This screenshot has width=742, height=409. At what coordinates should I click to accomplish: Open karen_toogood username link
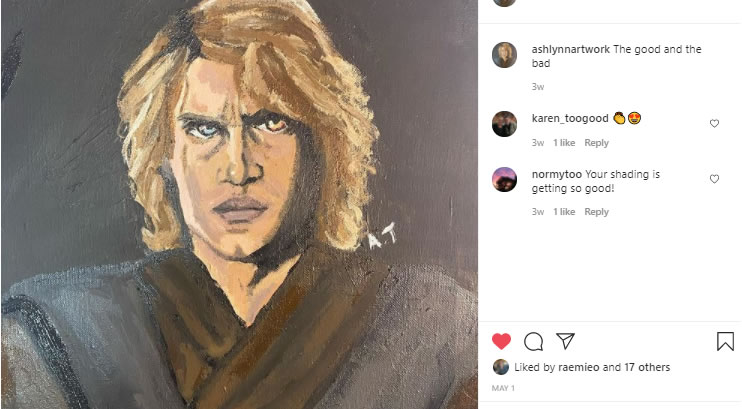570,118
